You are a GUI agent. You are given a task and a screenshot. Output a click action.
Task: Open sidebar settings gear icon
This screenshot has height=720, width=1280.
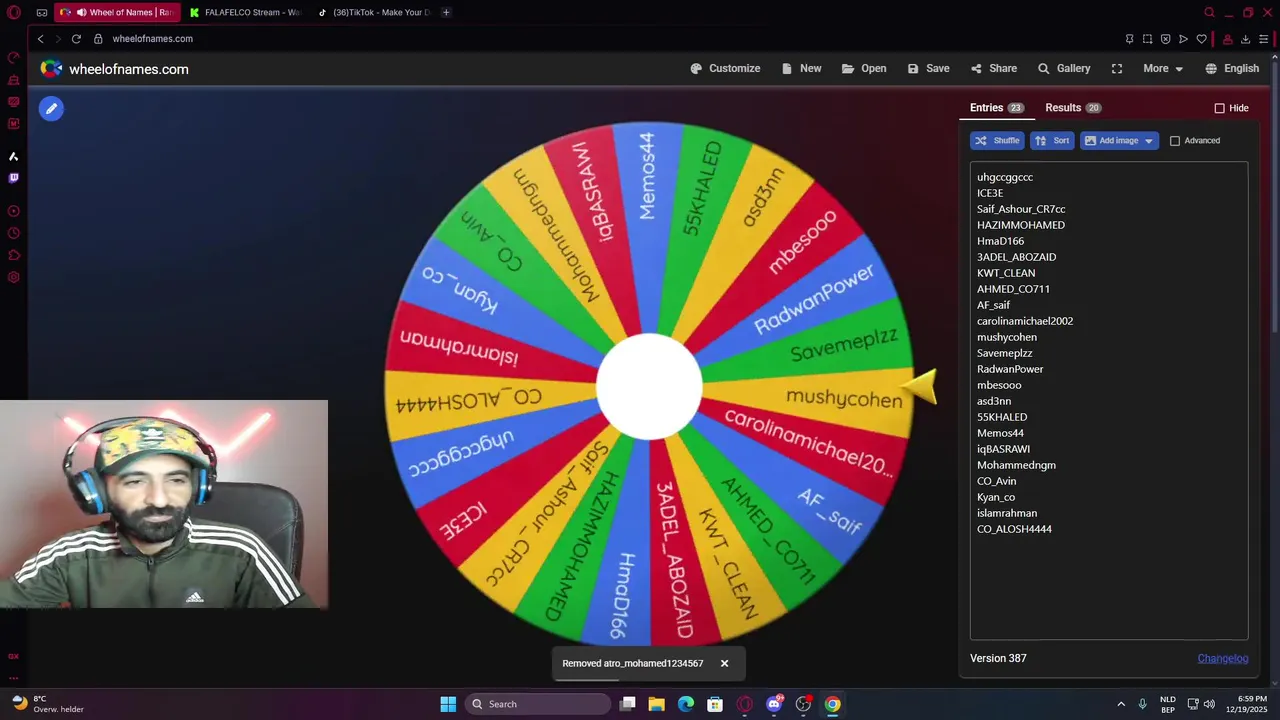(14, 277)
